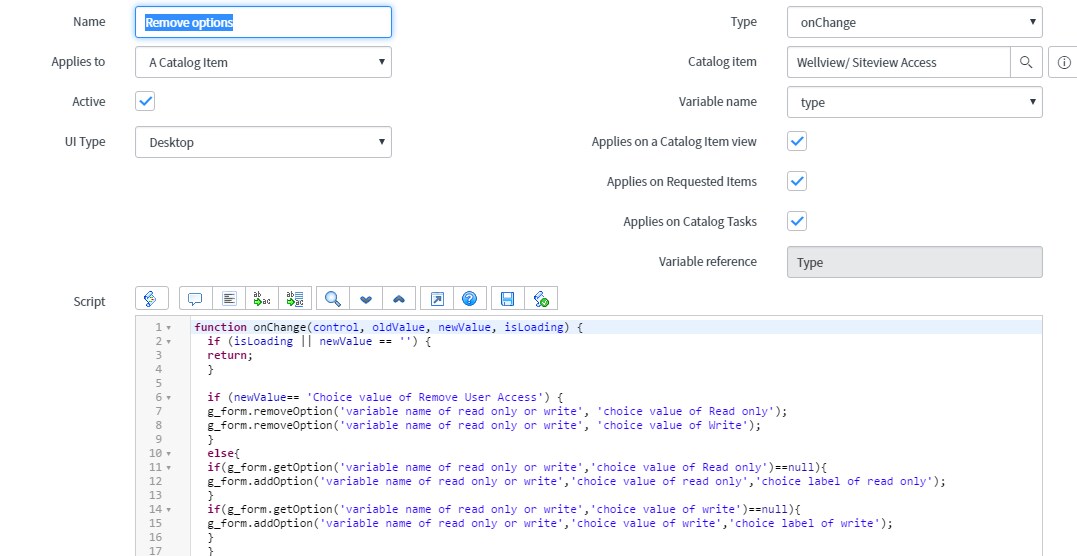
Task: Click the find previous up-arrow icon
Action: 399,298
